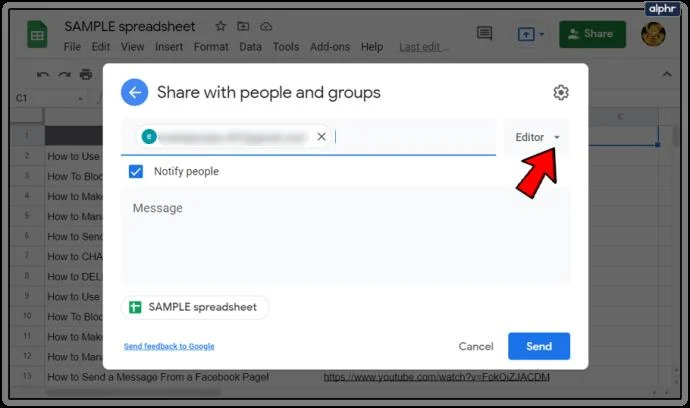Click the print icon in toolbar
This screenshot has height=408, width=690.
click(x=86, y=74)
